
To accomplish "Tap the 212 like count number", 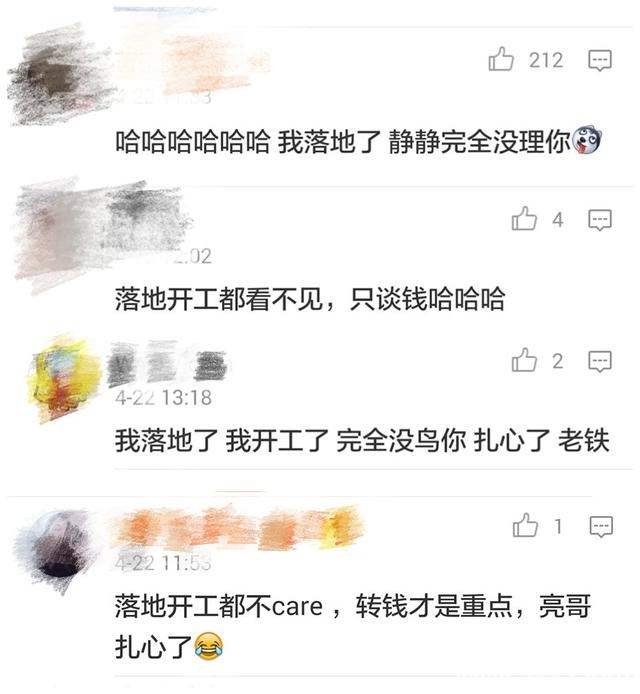I will pos(546,60).
